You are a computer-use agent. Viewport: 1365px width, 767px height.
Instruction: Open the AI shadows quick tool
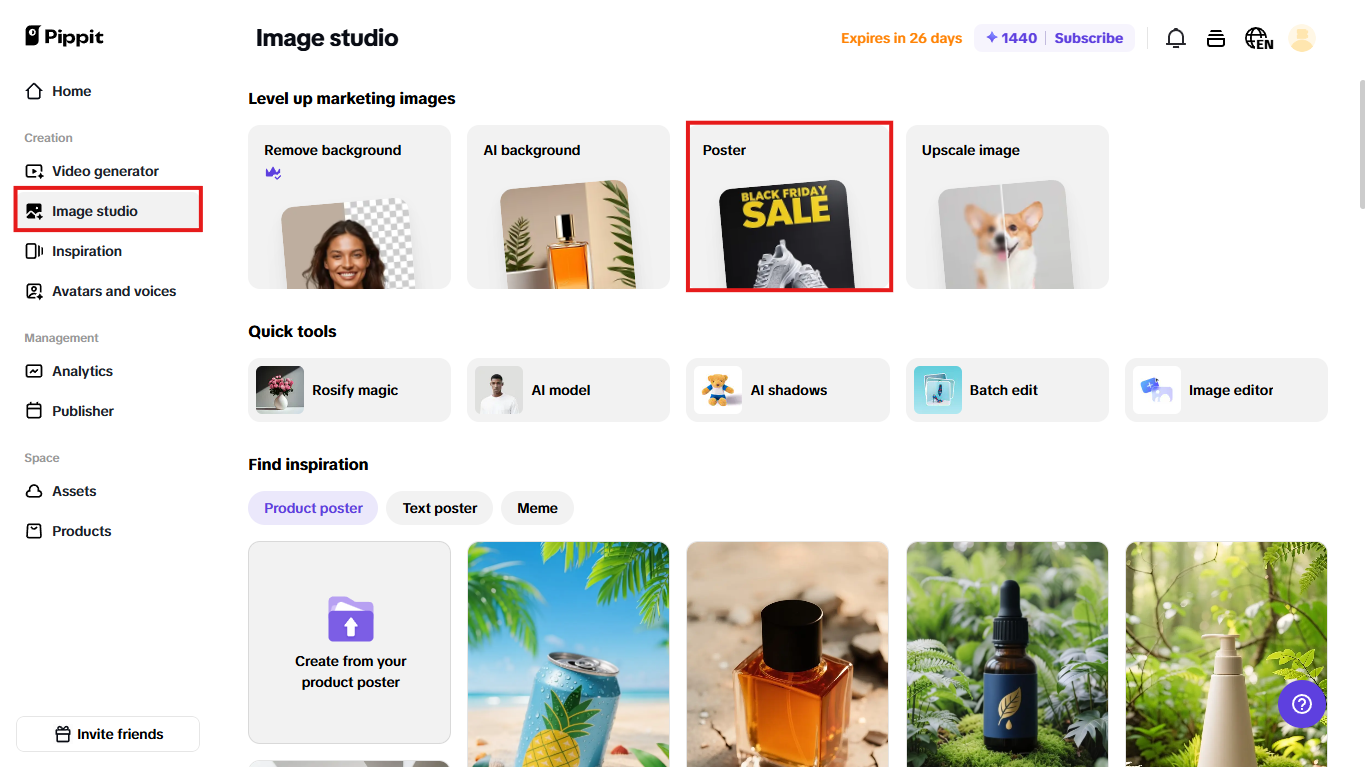(787, 390)
